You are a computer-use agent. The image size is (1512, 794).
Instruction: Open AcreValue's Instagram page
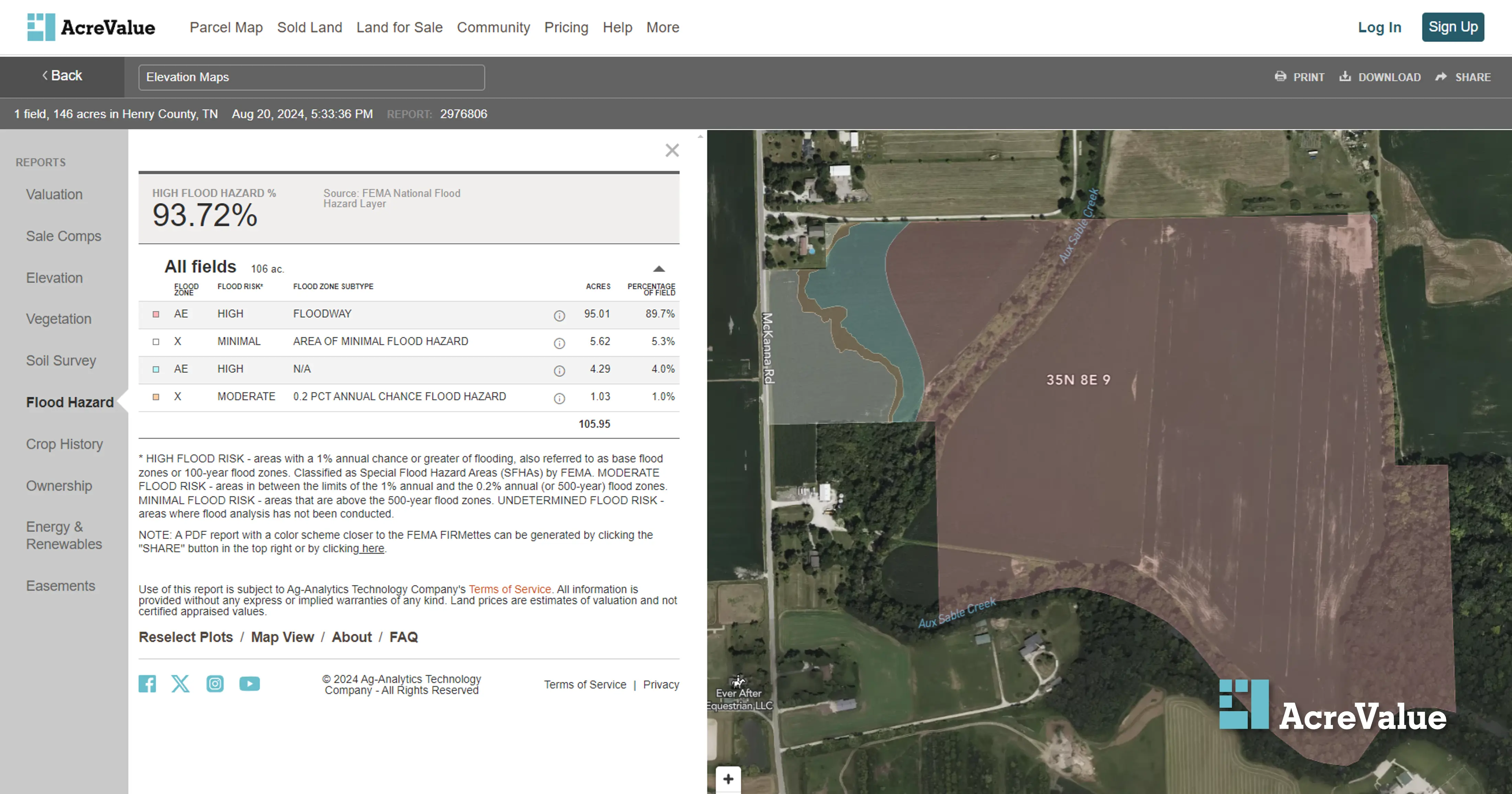click(215, 684)
